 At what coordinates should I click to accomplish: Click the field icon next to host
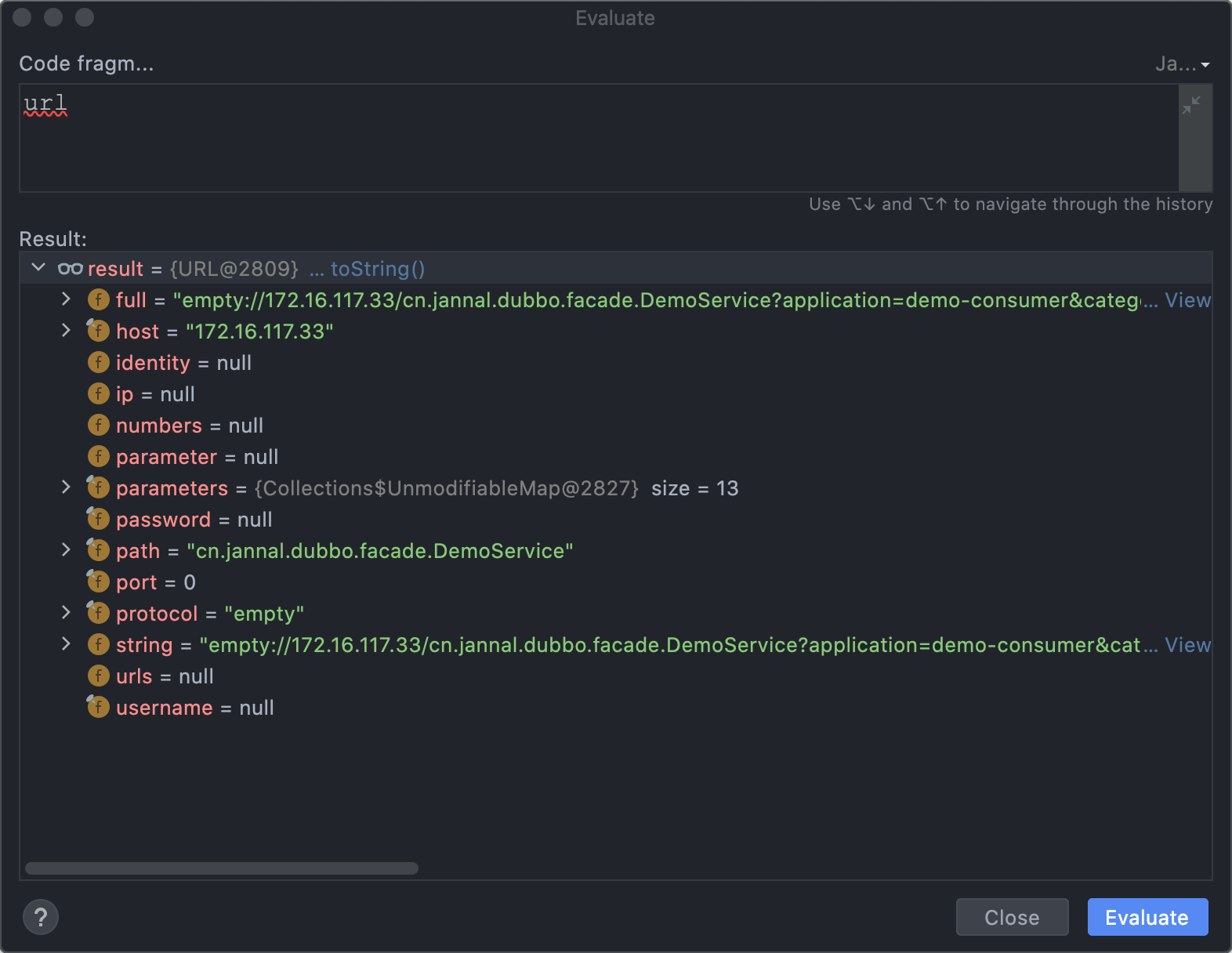point(98,331)
